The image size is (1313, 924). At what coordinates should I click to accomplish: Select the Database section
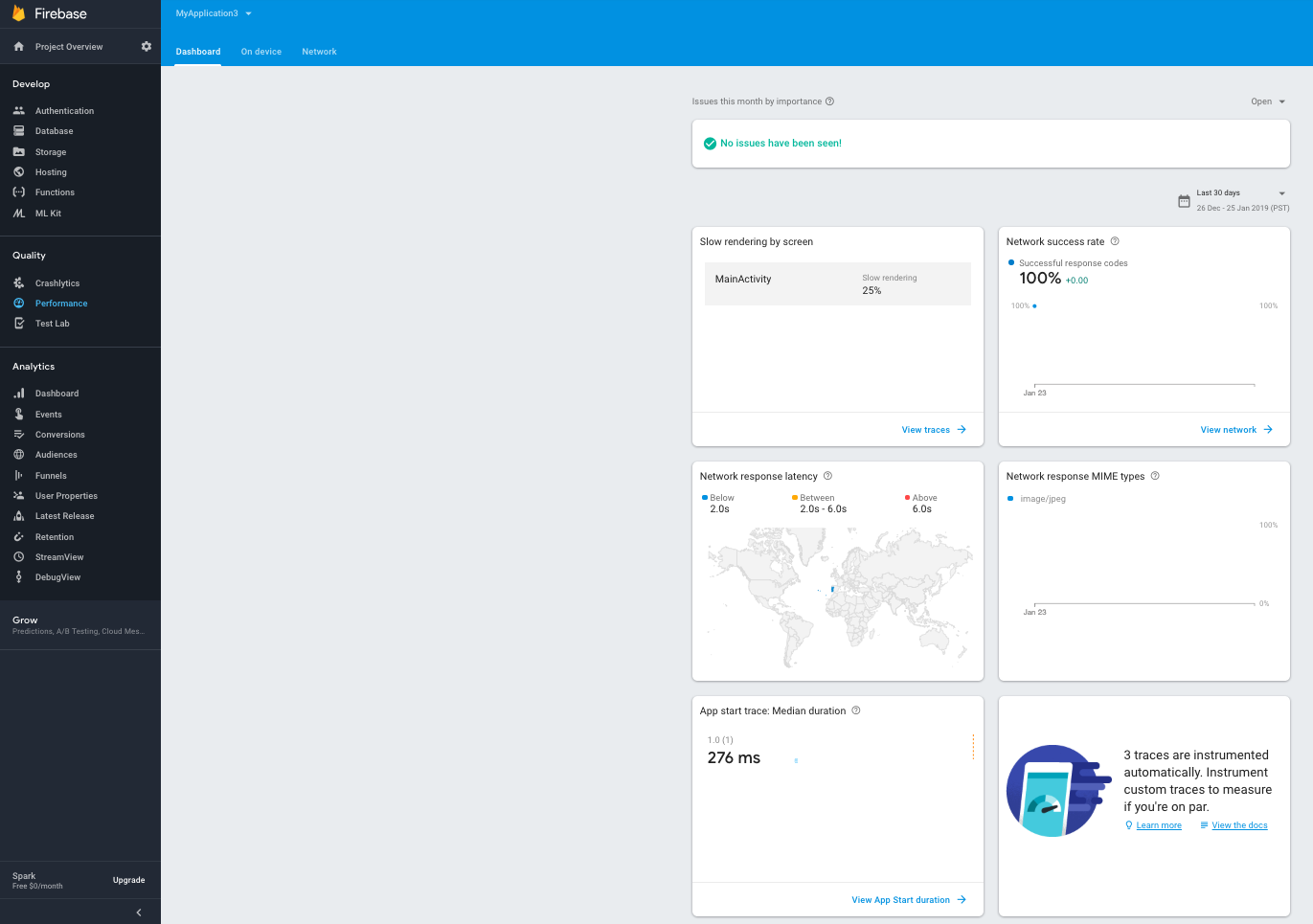55,130
